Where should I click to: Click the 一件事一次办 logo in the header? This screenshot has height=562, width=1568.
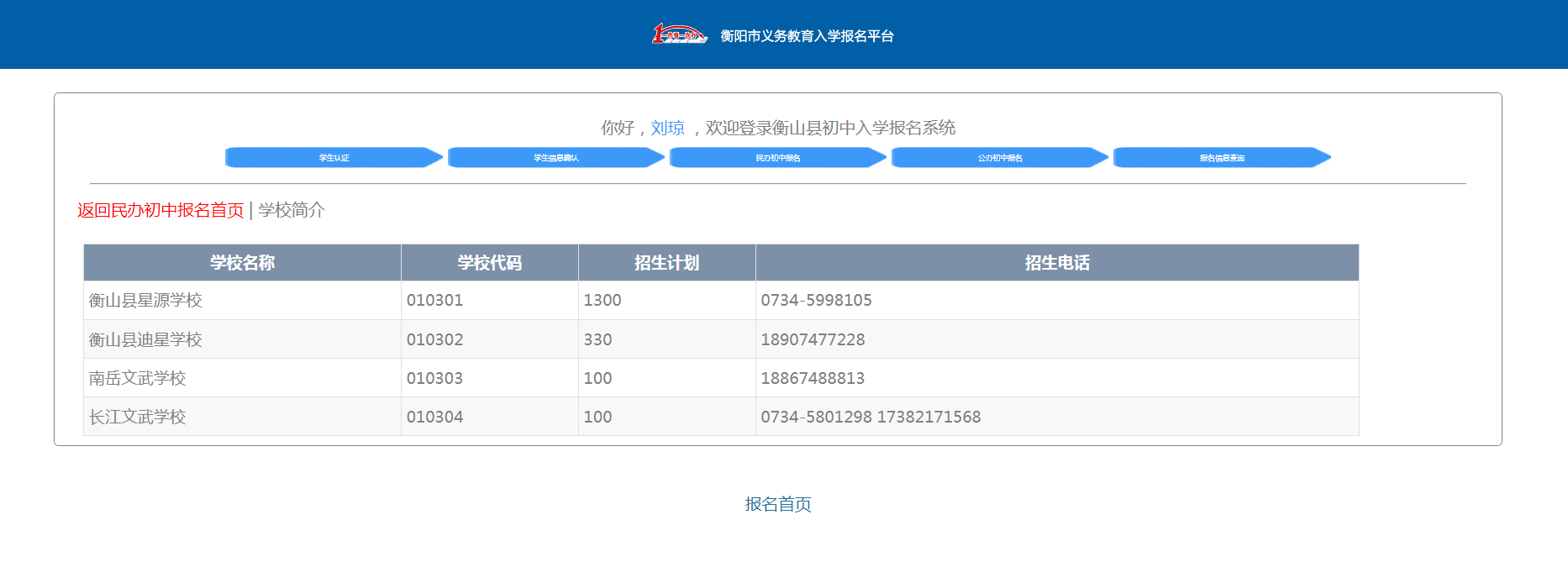point(679,34)
